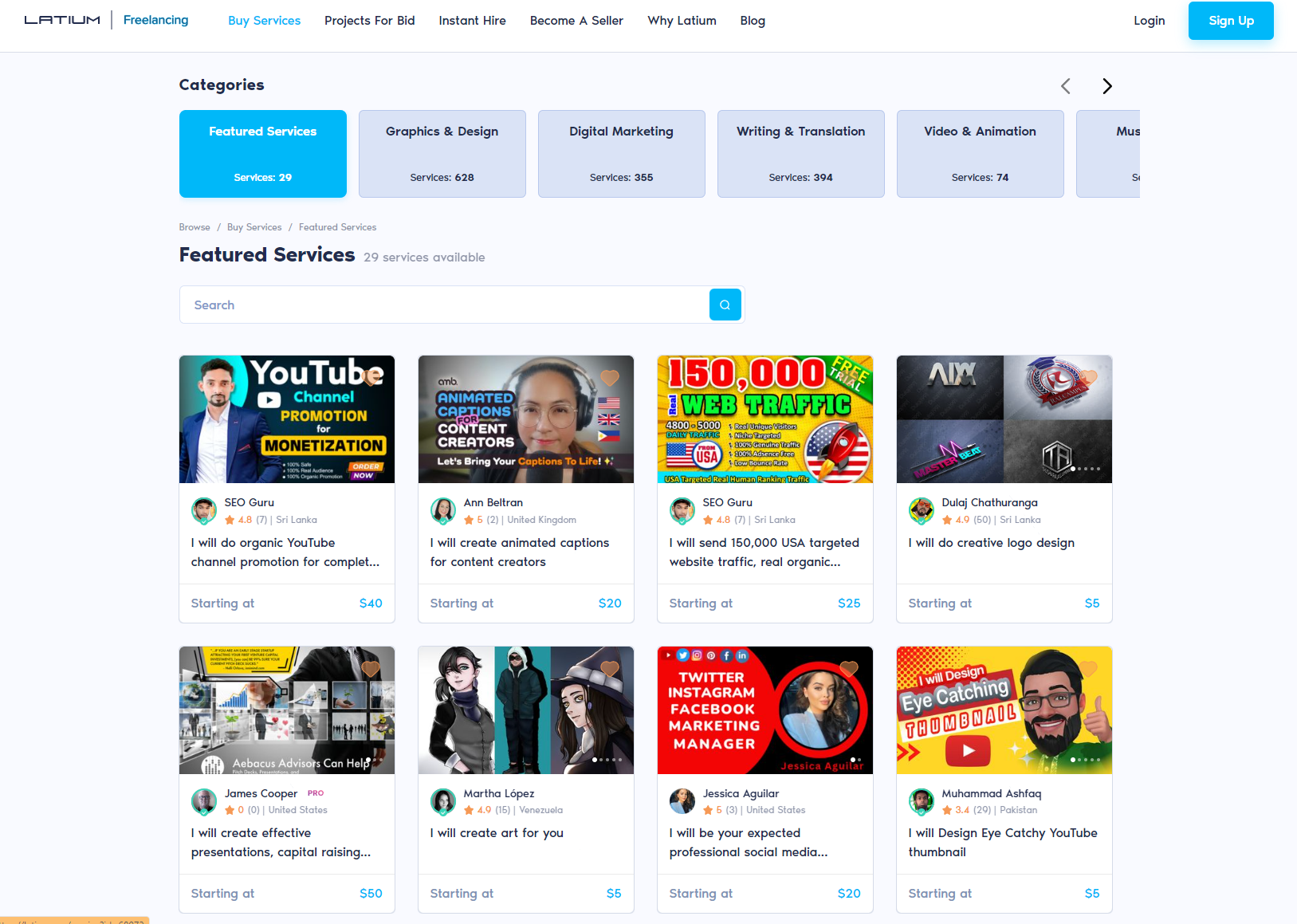Open the animated captions service title

coord(520,552)
